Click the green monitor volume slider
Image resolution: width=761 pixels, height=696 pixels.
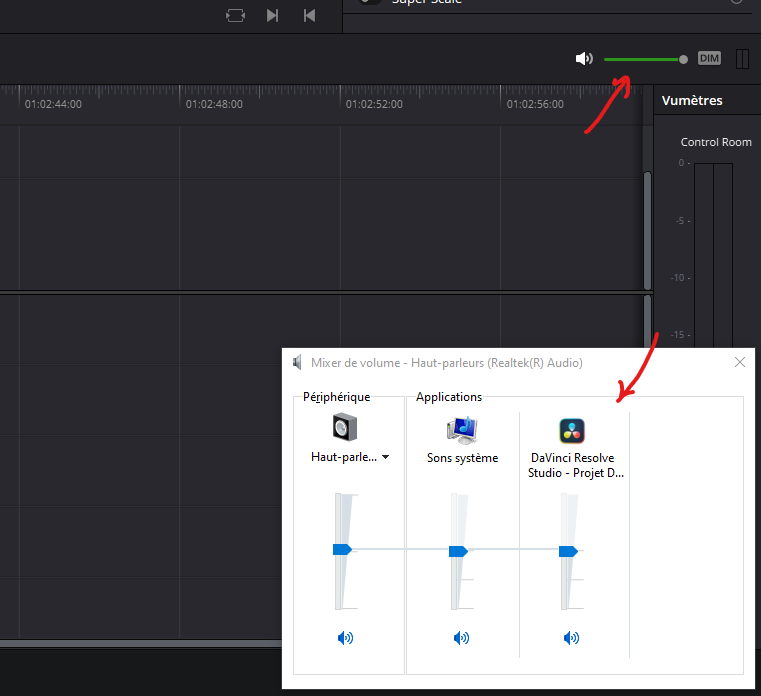click(642, 59)
